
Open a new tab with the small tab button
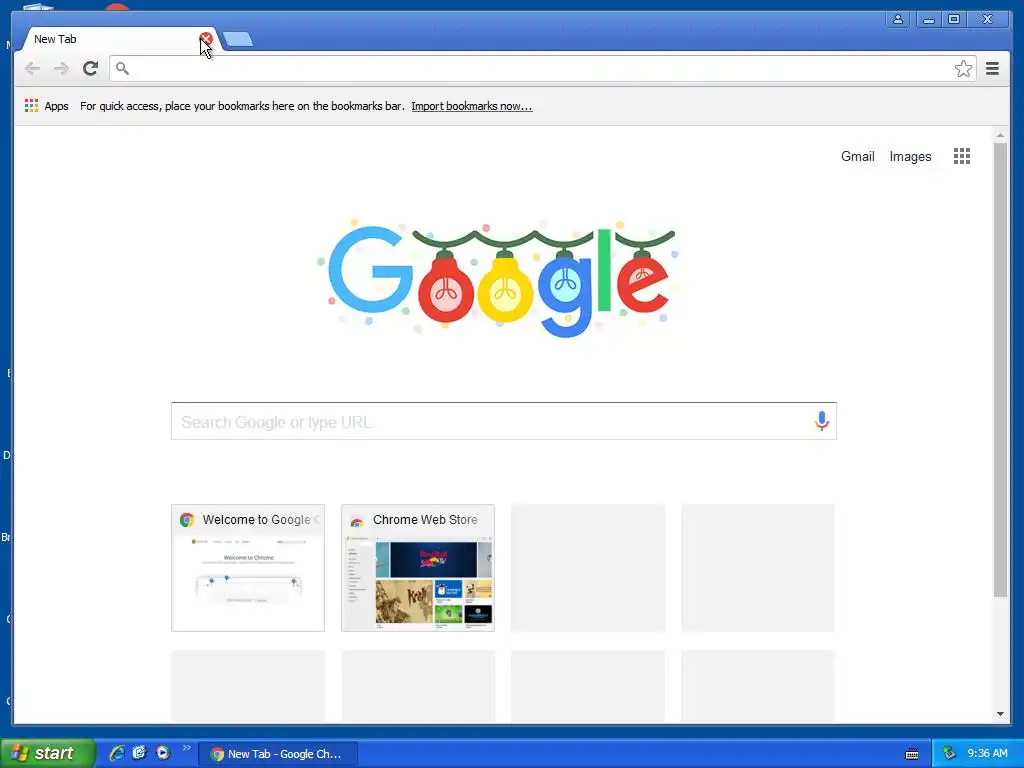[238, 40]
